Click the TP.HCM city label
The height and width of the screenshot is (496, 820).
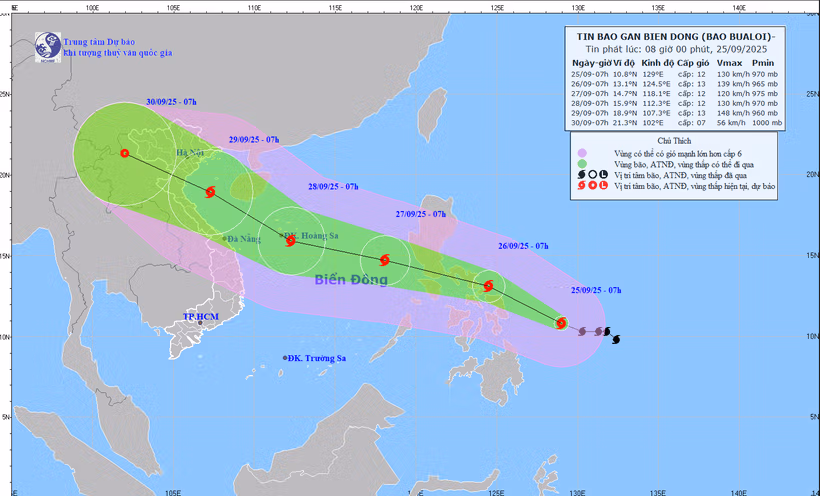[200, 317]
